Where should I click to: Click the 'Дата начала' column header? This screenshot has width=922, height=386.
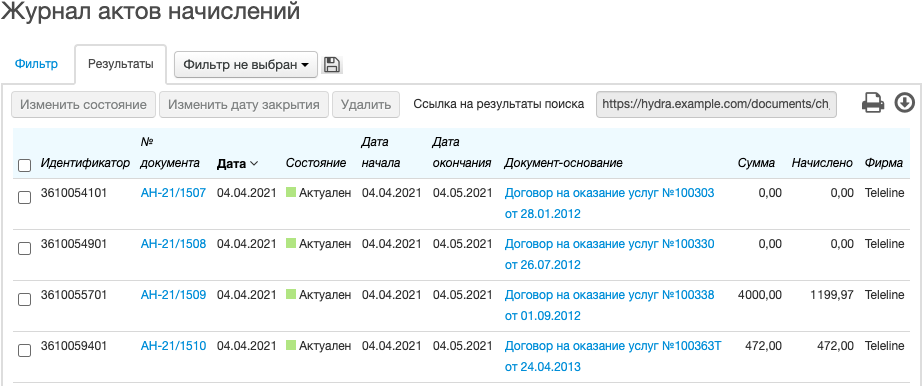point(381,152)
